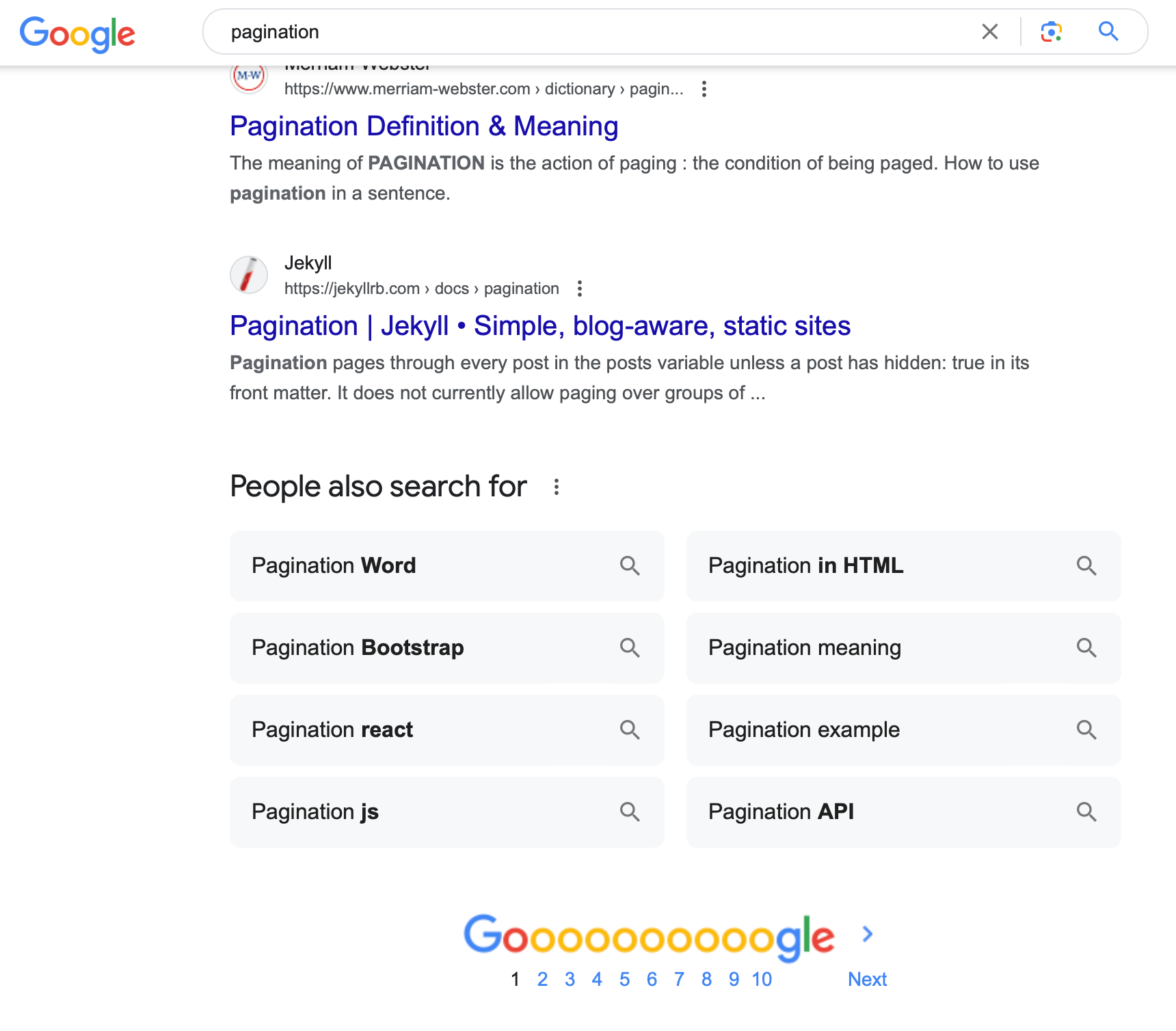Open the Pagination | Jekyll result title

coord(540,326)
